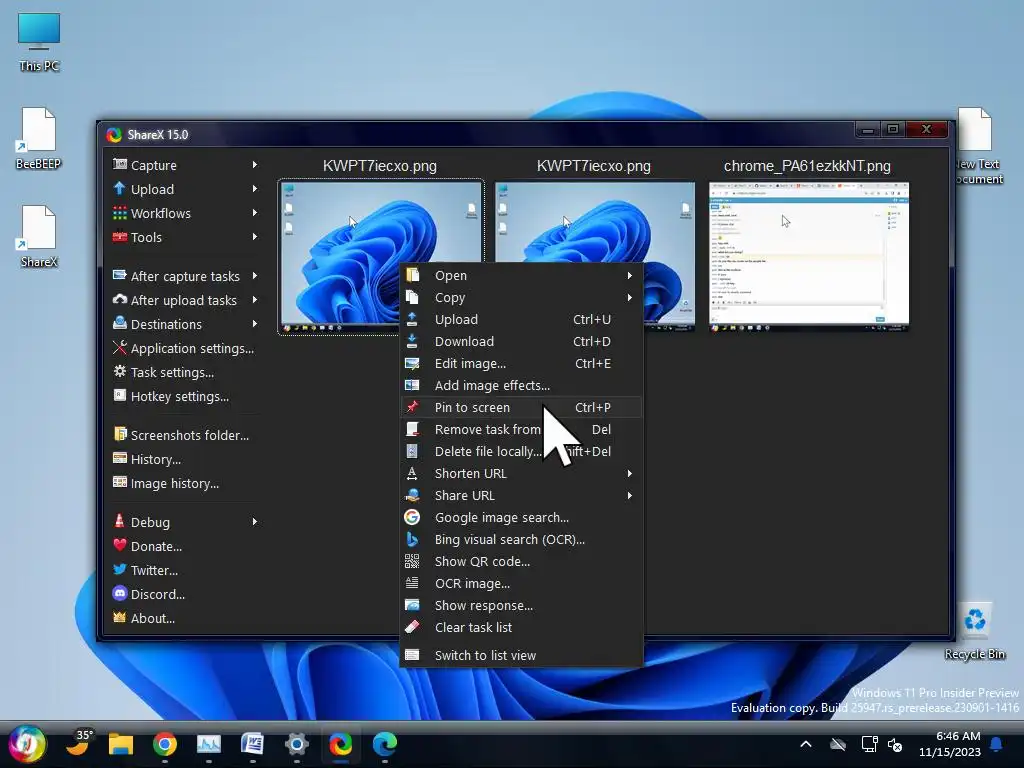This screenshot has height=768, width=1024.
Task: Select Delete file locally... entry
Action: tap(520, 451)
